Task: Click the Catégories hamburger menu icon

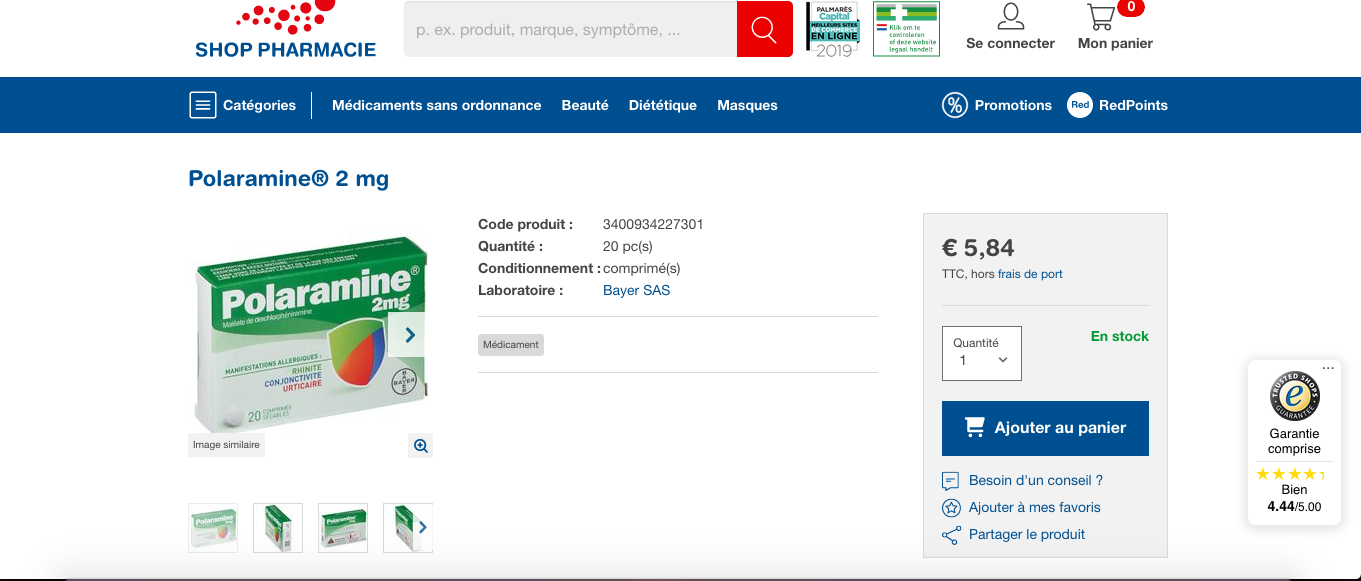Action: [x=203, y=105]
